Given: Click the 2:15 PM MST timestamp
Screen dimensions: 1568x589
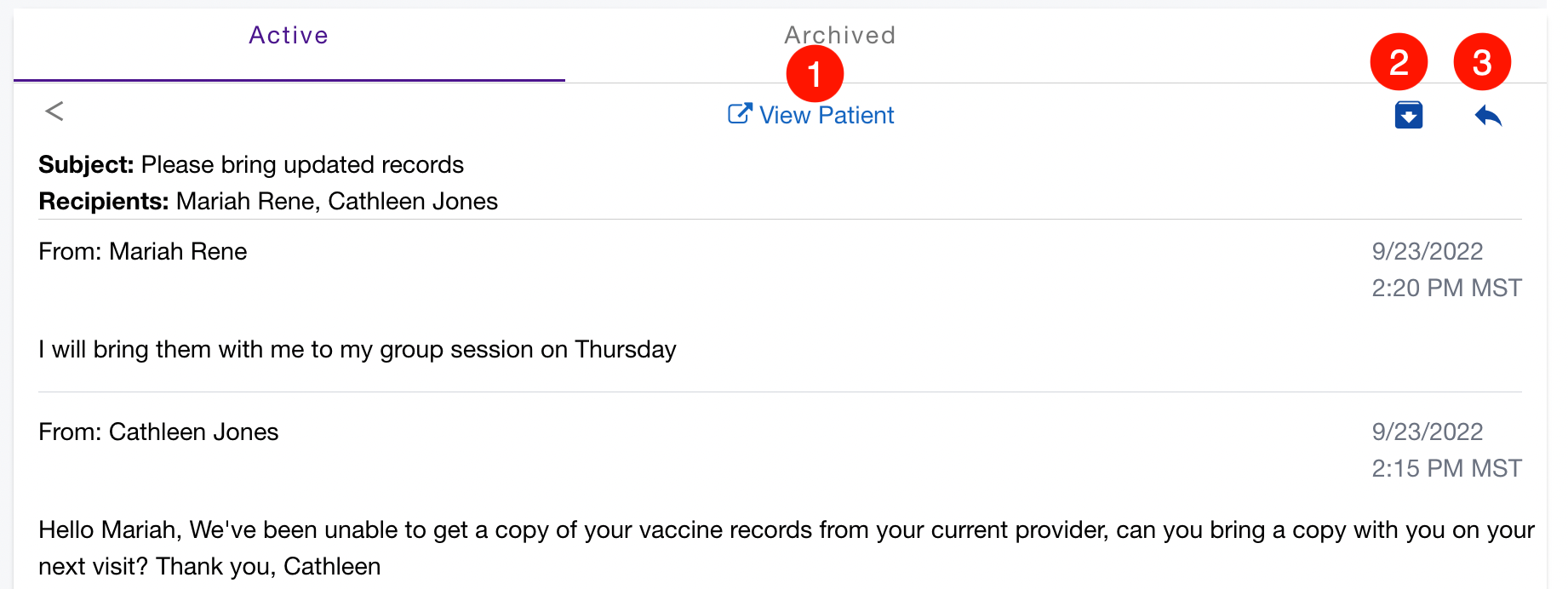Looking at the screenshot, I should click(1446, 468).
